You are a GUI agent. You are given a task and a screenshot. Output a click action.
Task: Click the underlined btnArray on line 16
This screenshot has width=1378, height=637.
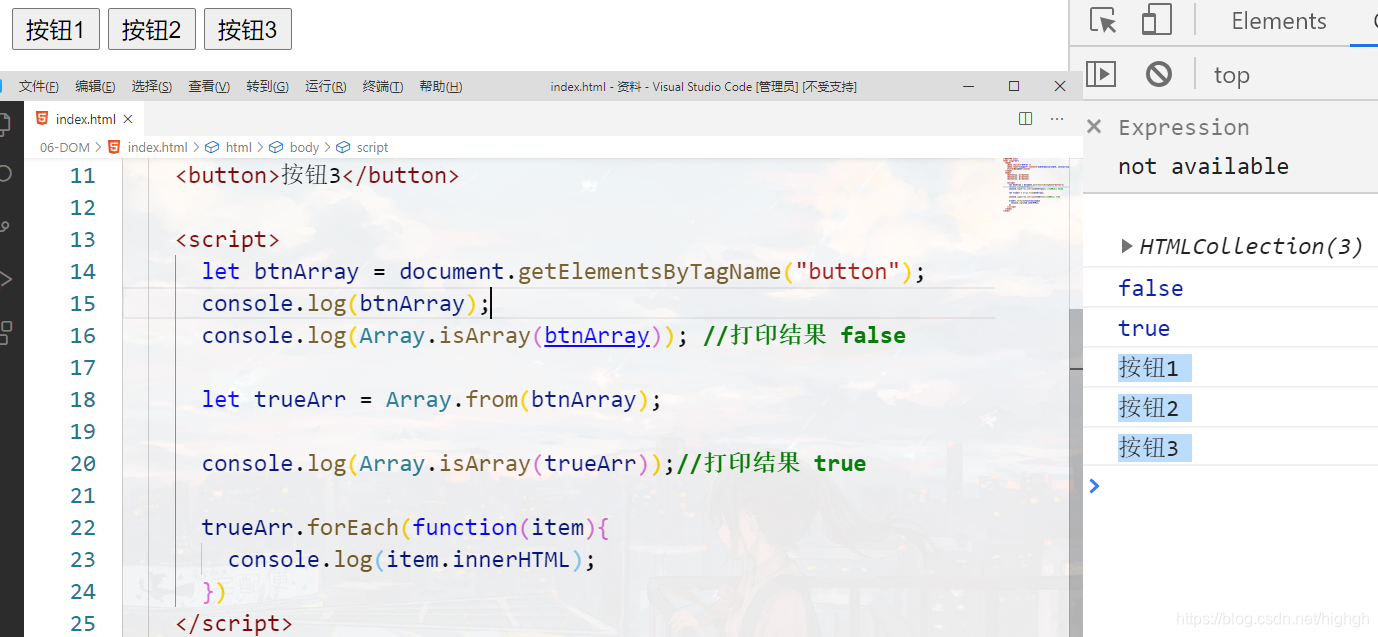(597, 335)
